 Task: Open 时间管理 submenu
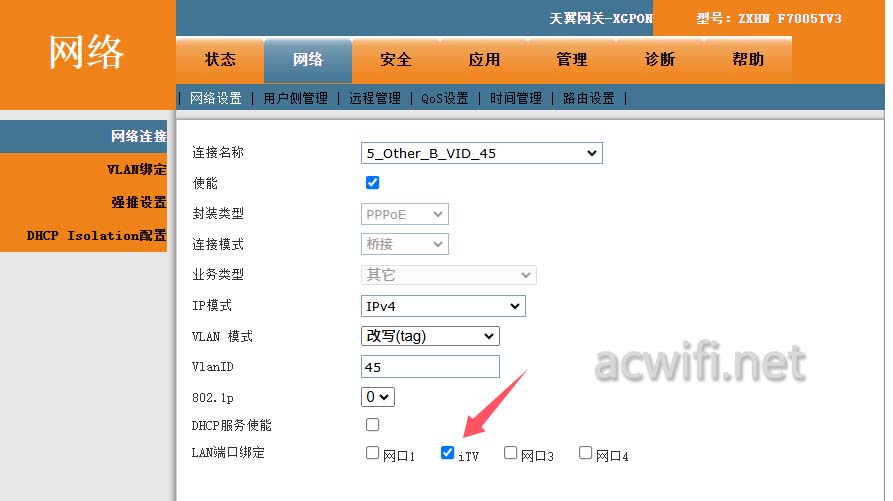pyautogui.click(x=516, y=98)
